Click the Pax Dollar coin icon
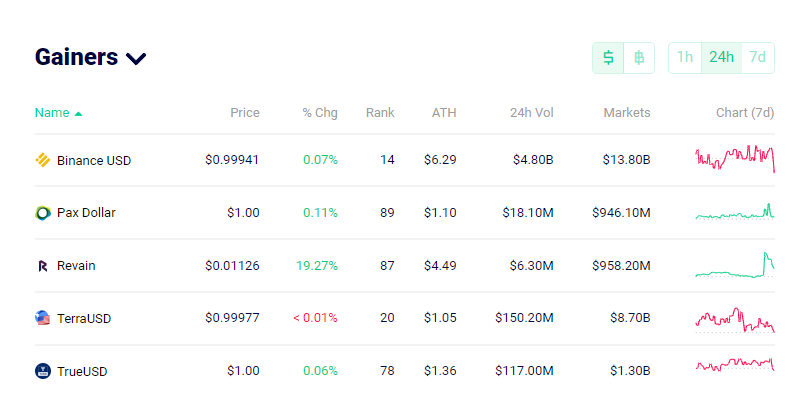811x412 pixels. click(42, 213)
